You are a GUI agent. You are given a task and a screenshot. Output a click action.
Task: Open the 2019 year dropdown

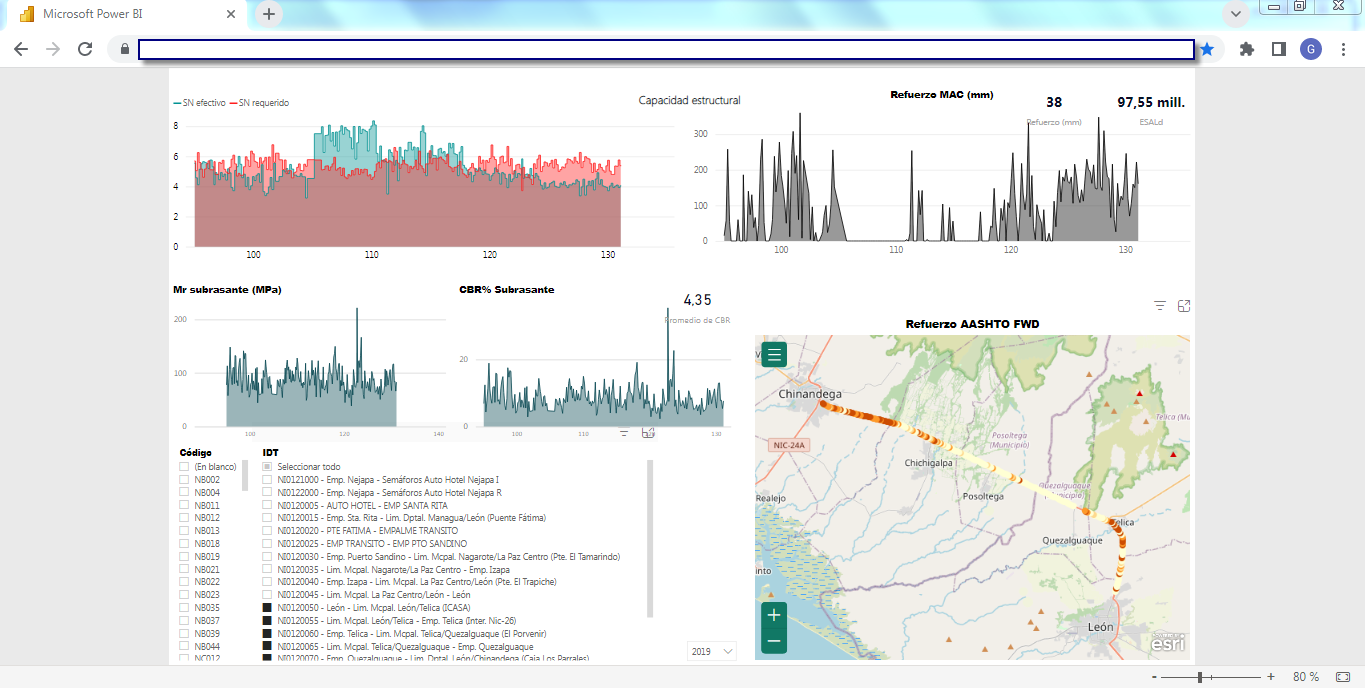tap(712, 651)
